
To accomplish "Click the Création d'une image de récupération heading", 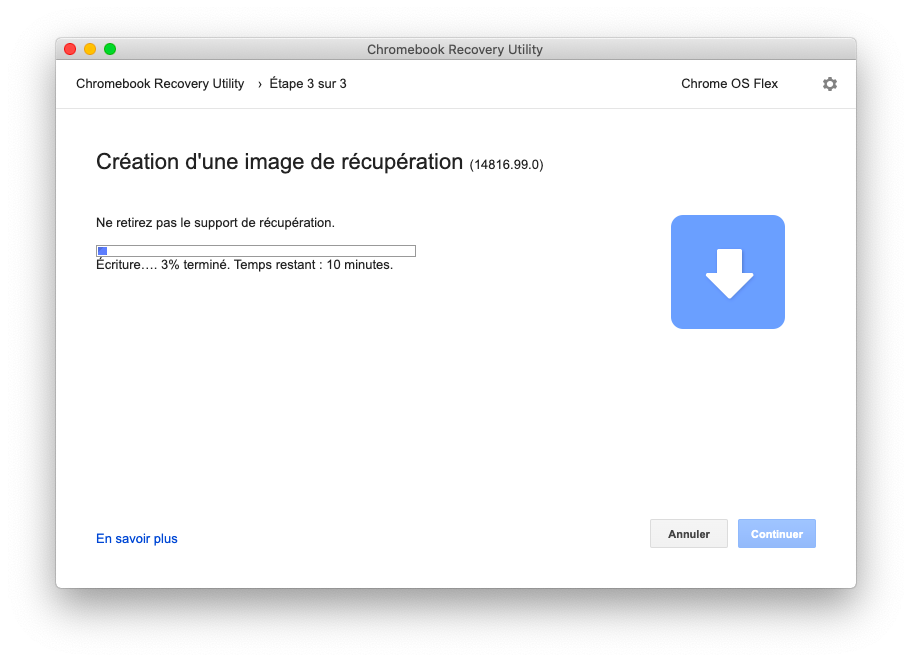I will click(x=279, y=162).
